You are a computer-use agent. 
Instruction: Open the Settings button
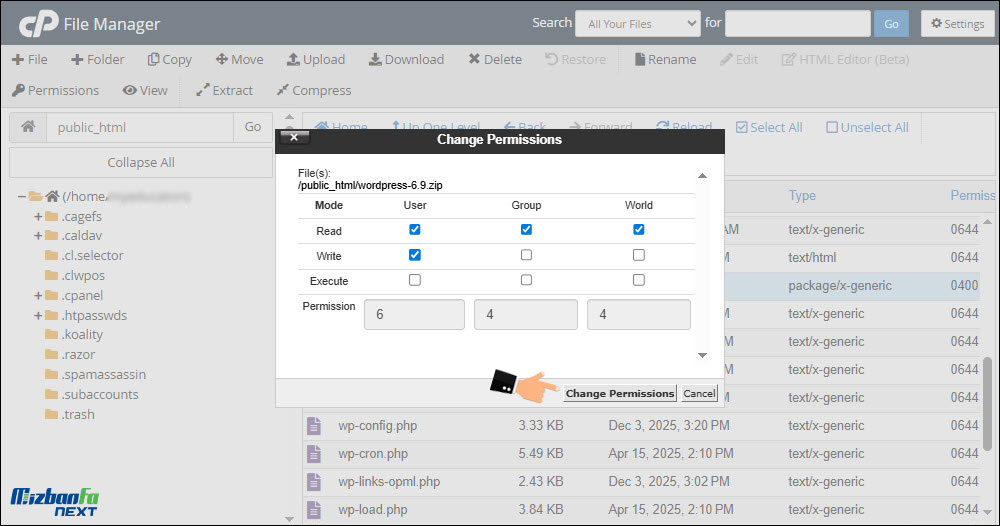pos(957,24)
